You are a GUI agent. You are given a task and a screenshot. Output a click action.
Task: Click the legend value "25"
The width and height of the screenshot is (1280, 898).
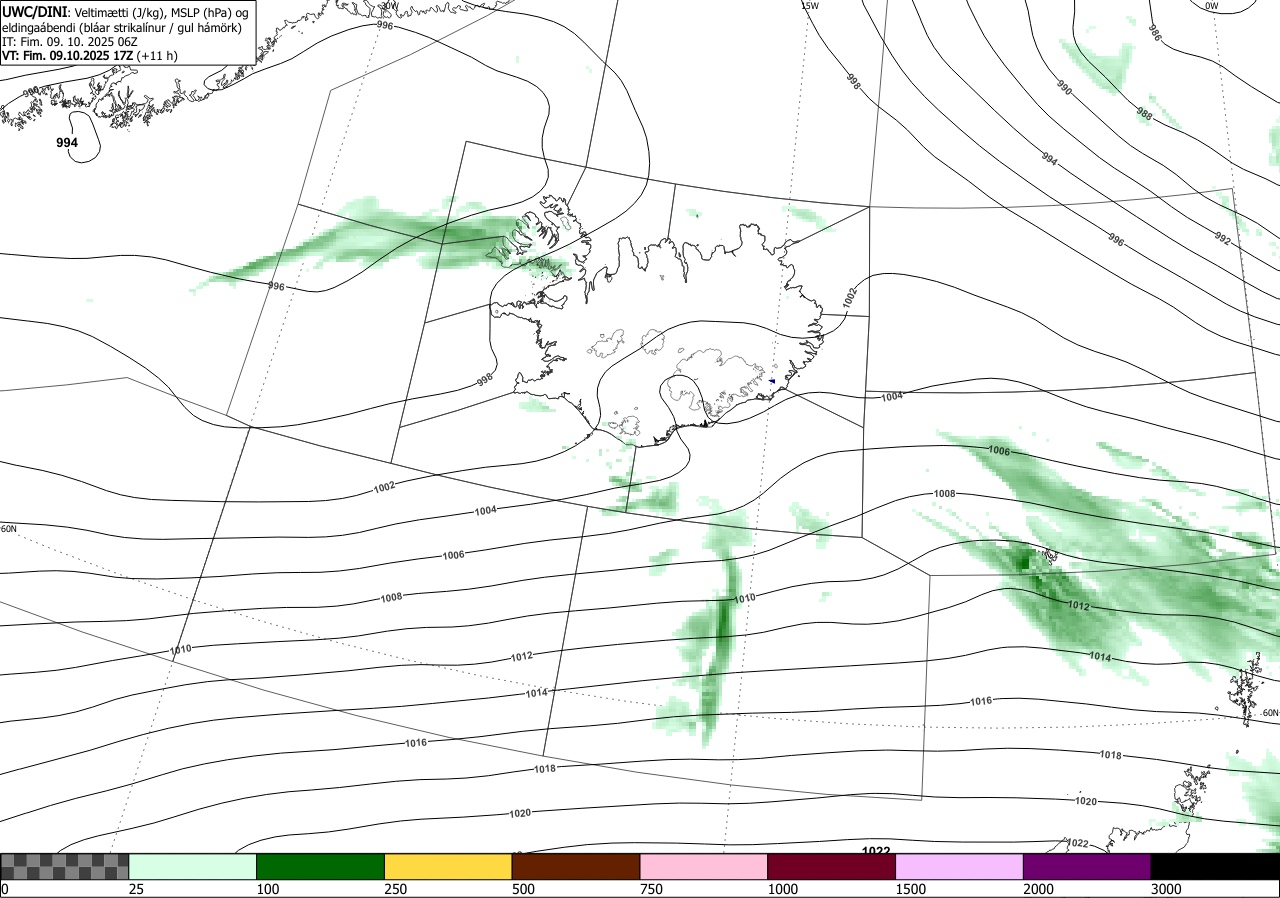(x=136, y=889)
